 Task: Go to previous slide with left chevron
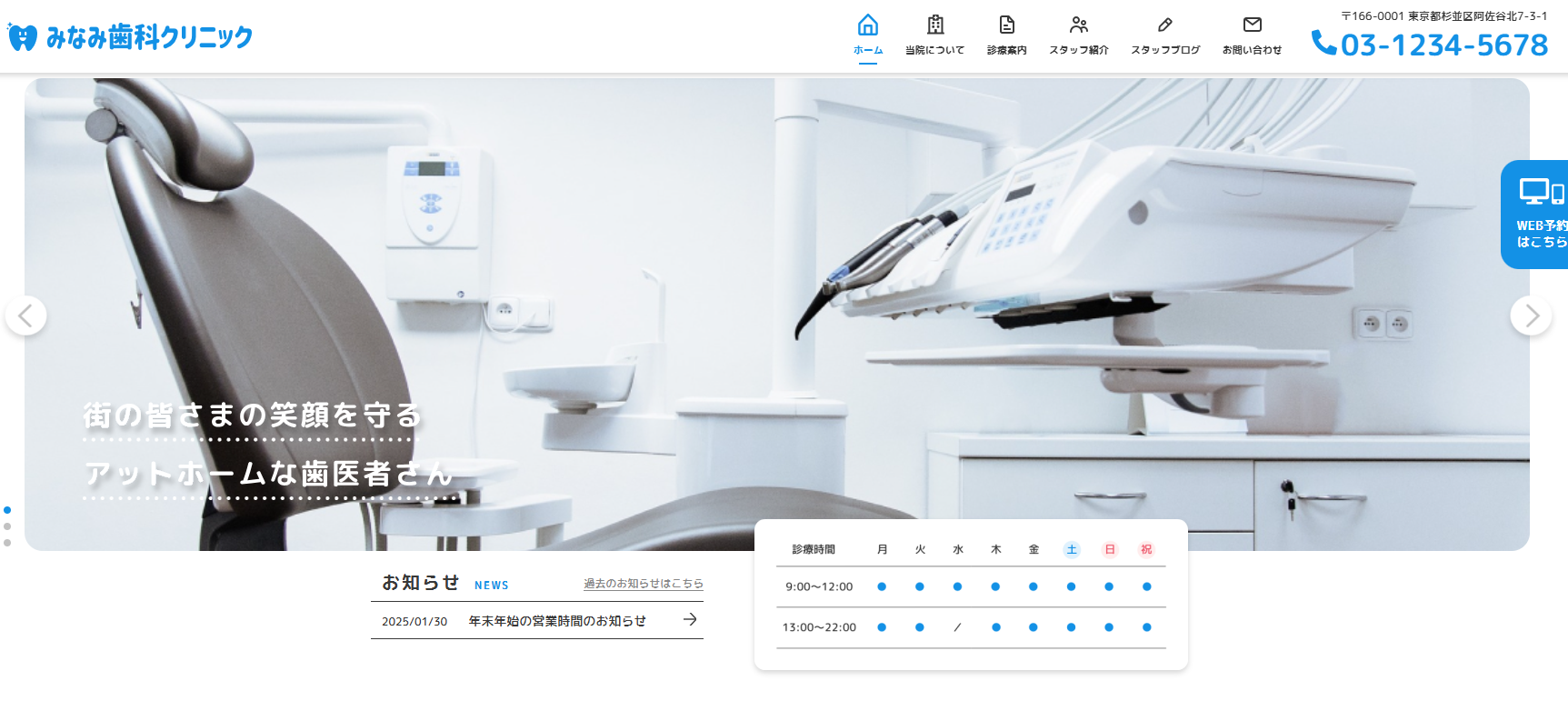click(x=25, y=315)
